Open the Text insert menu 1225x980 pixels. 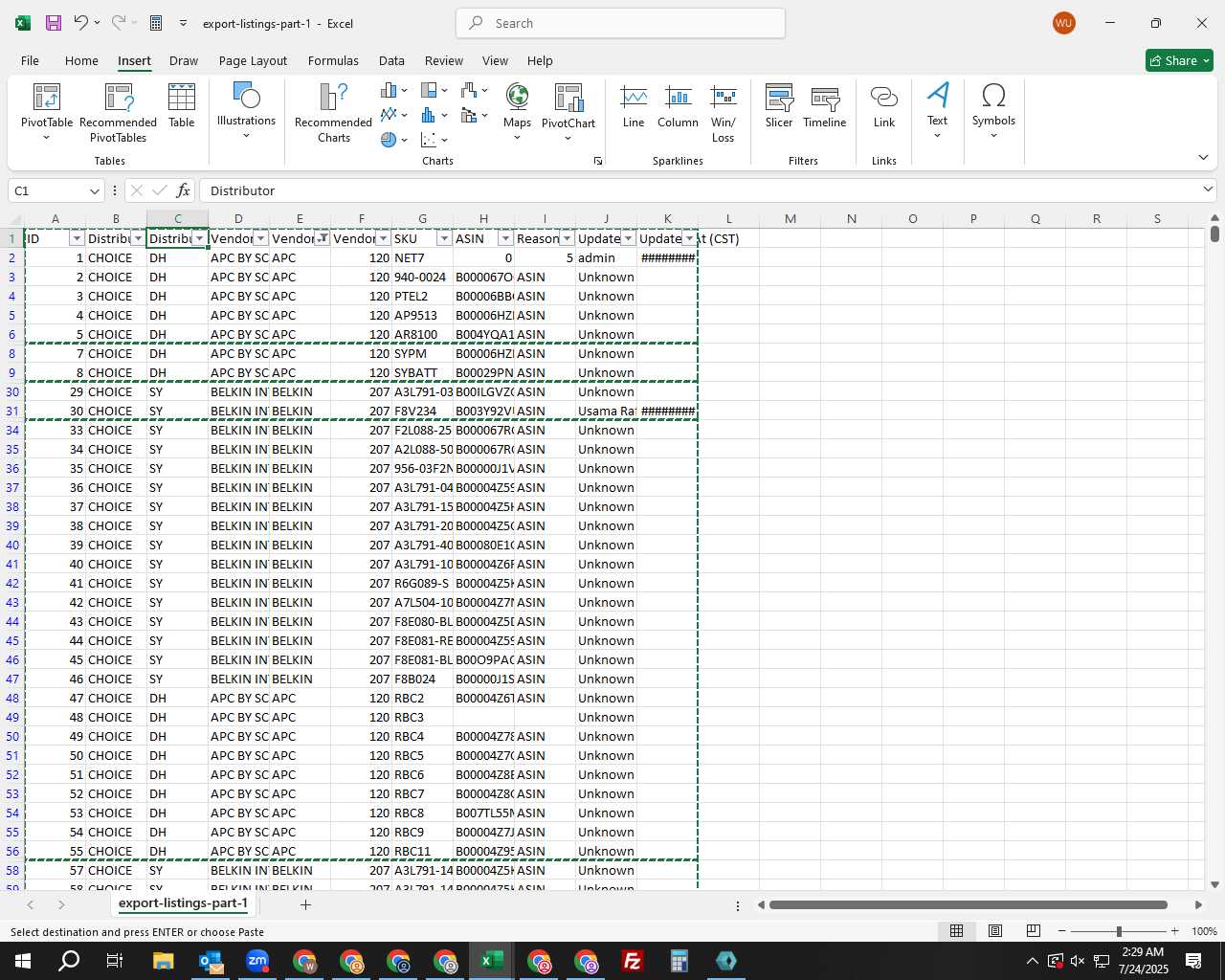point(938,110)
